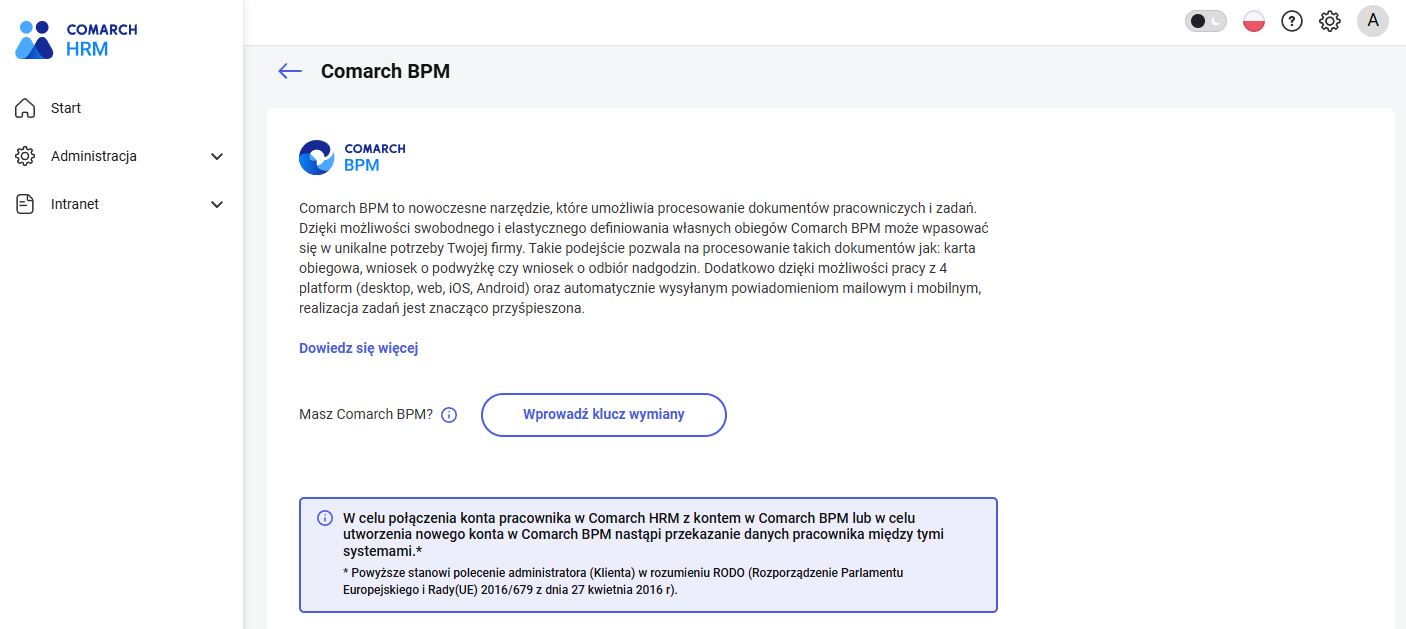Expand the Intranet chevron
The height and width of the screenshot is (629, 1406).
tap(217, 205)
